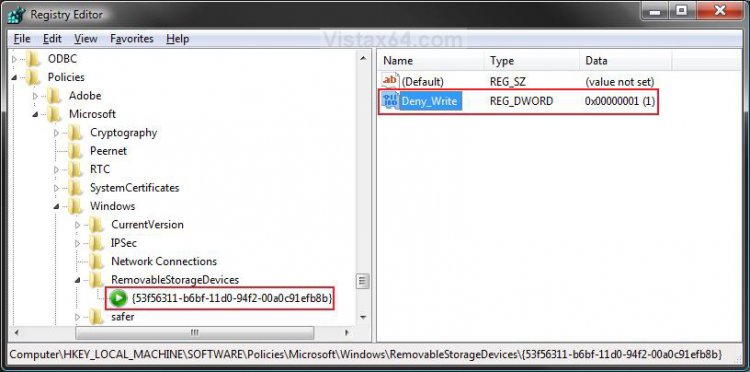The width and height of the screenshot is (750, 372).
Task: Click the (Default) string value icon
Action: coord(390,81)
